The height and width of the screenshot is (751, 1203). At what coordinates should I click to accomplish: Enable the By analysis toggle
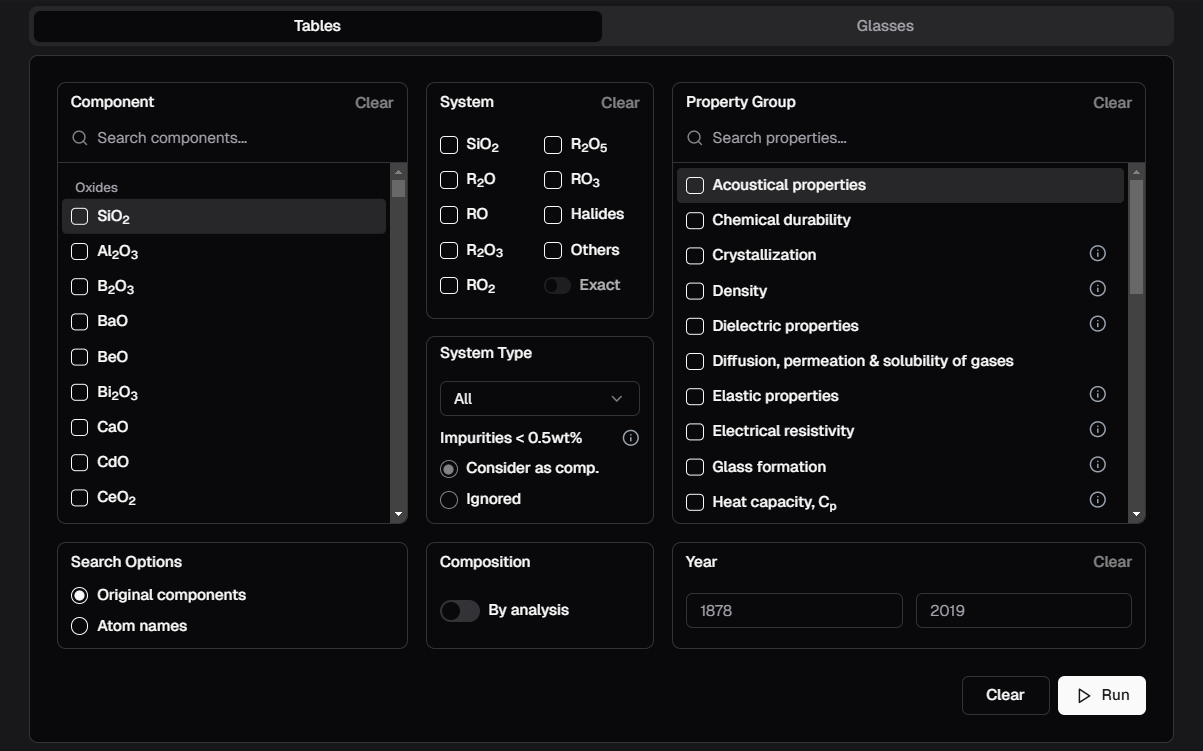[460, 611]
